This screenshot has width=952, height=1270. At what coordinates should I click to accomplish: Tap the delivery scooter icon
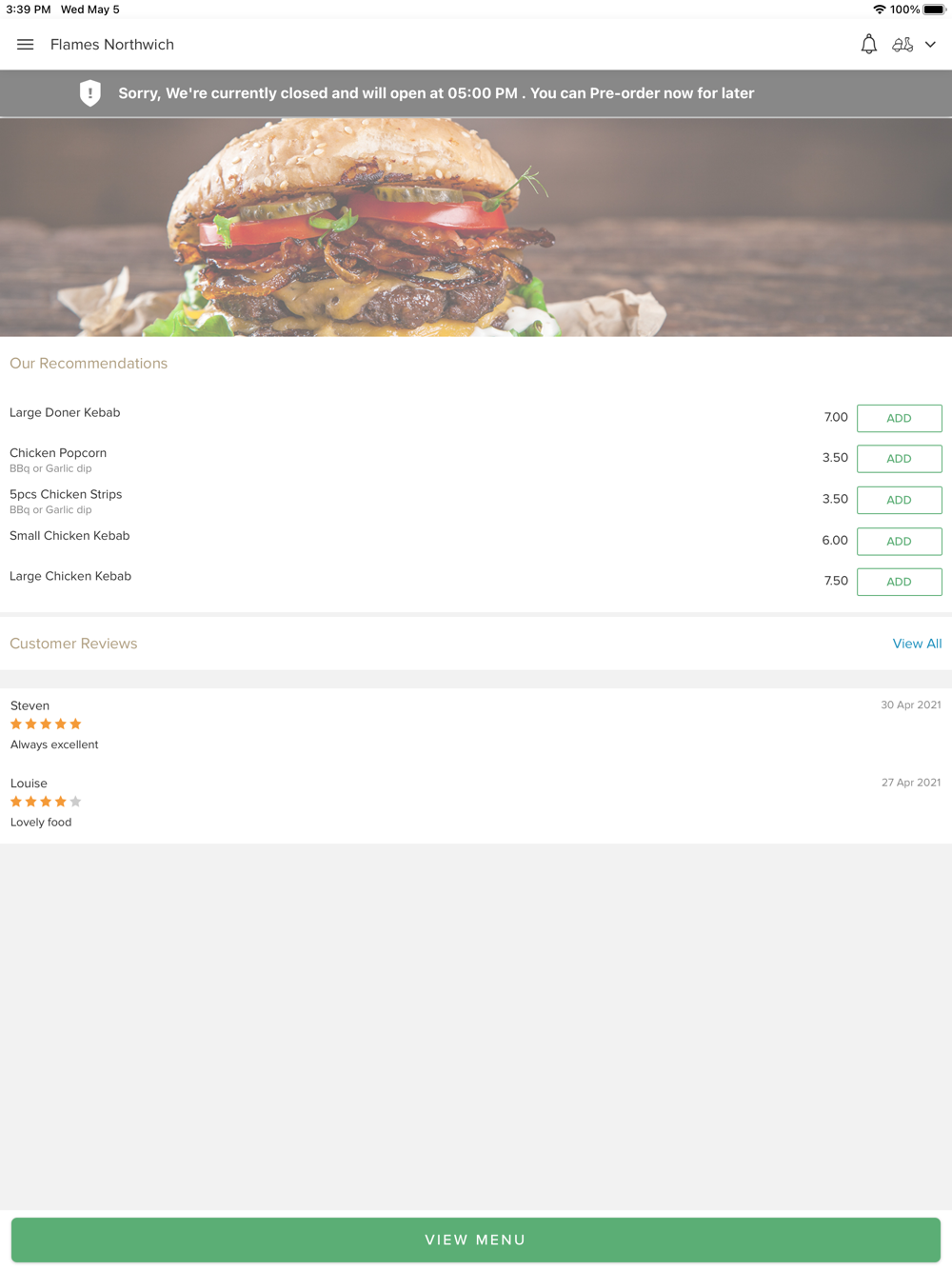[x=902, y=45]
